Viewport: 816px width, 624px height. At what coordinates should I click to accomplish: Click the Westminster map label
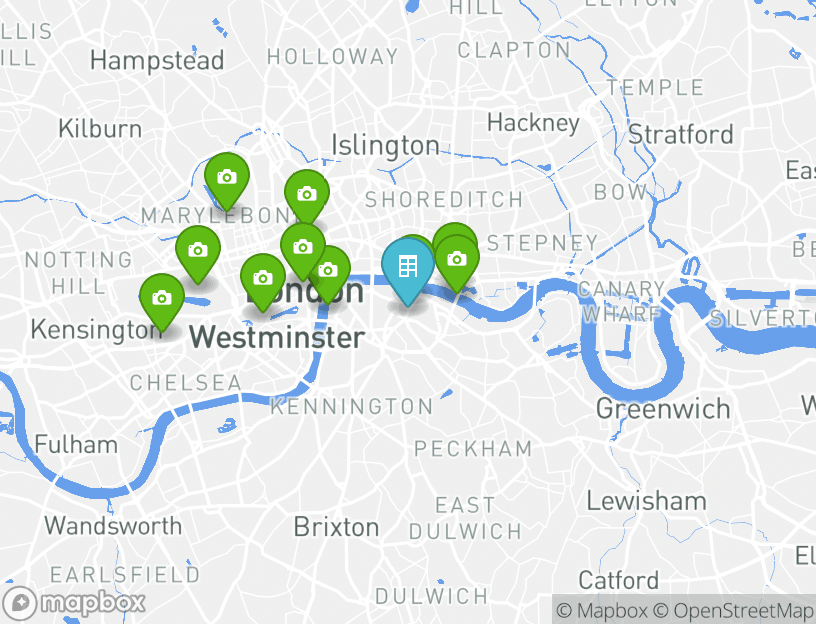(x=276, y=337)
